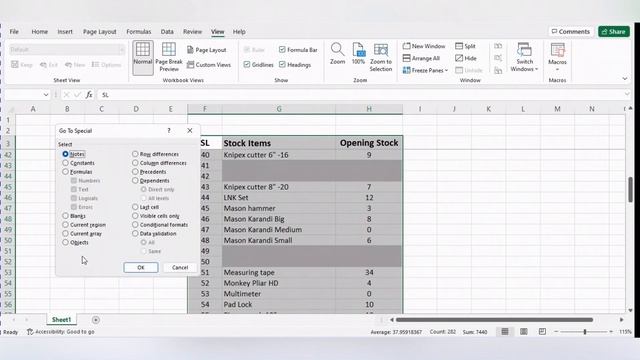
Task: Expand the formula bar chevron
Action: coord(627,94)
